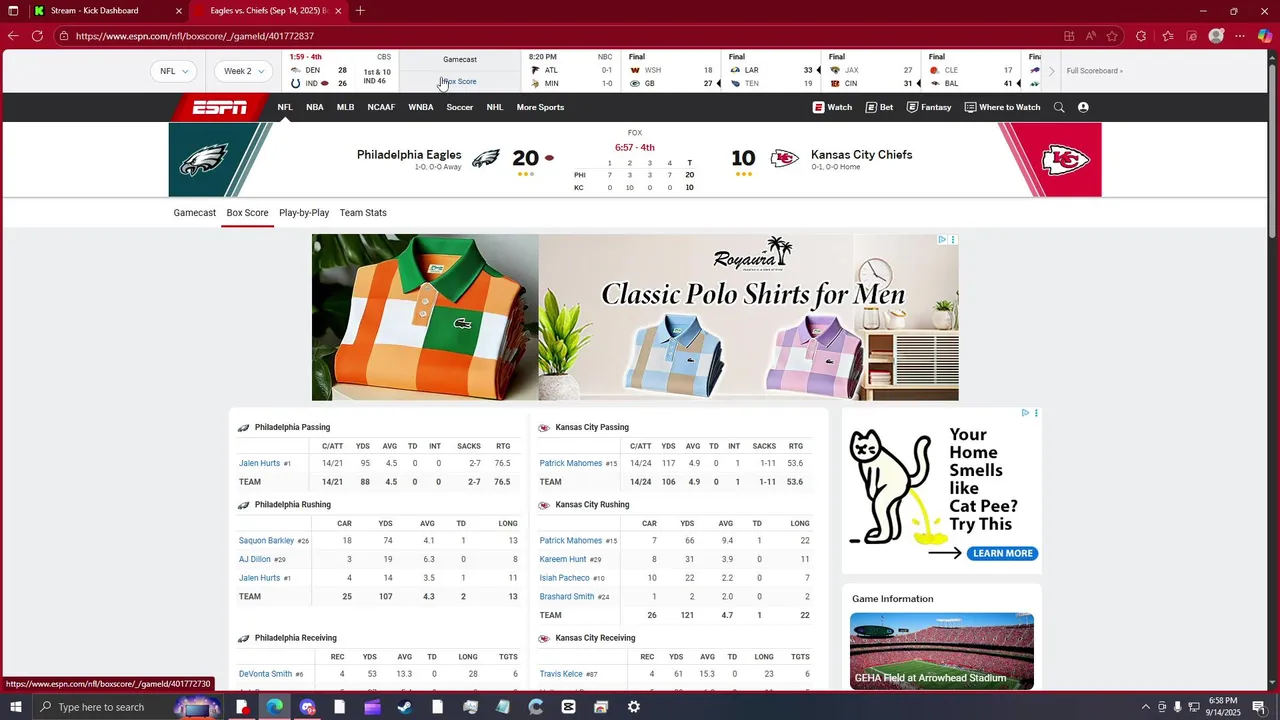Open the ESPN user profile icon

pyautogui.click(x=1083, y=107)
